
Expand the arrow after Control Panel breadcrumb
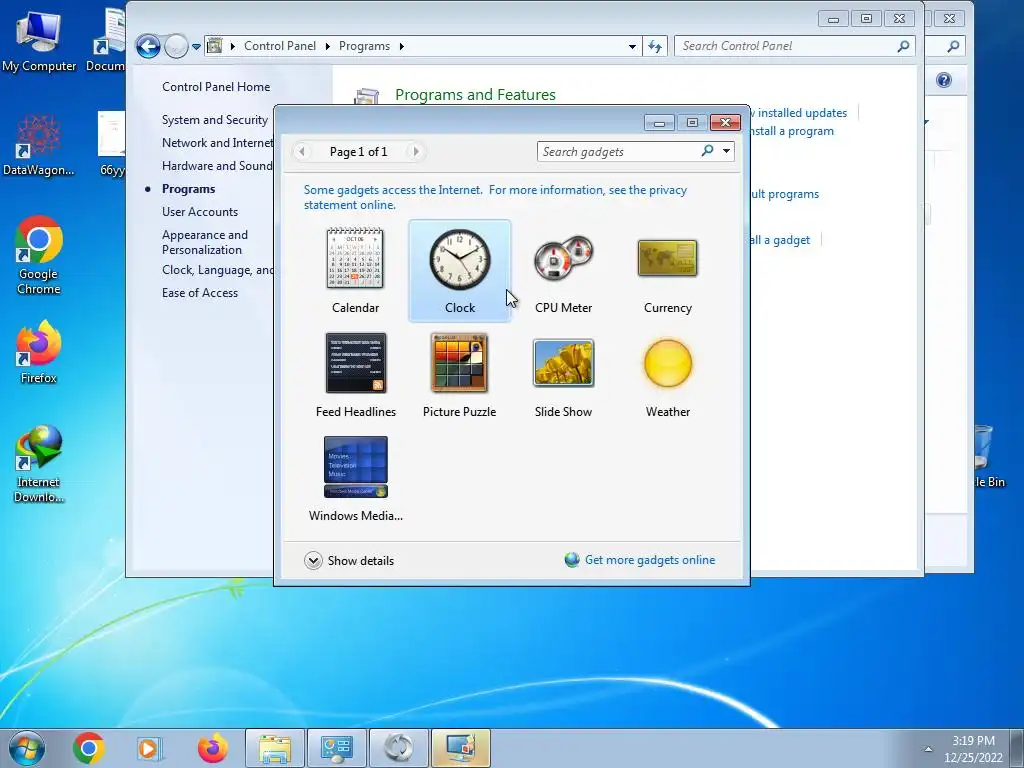pyautogui.click(x=327, y=46)
